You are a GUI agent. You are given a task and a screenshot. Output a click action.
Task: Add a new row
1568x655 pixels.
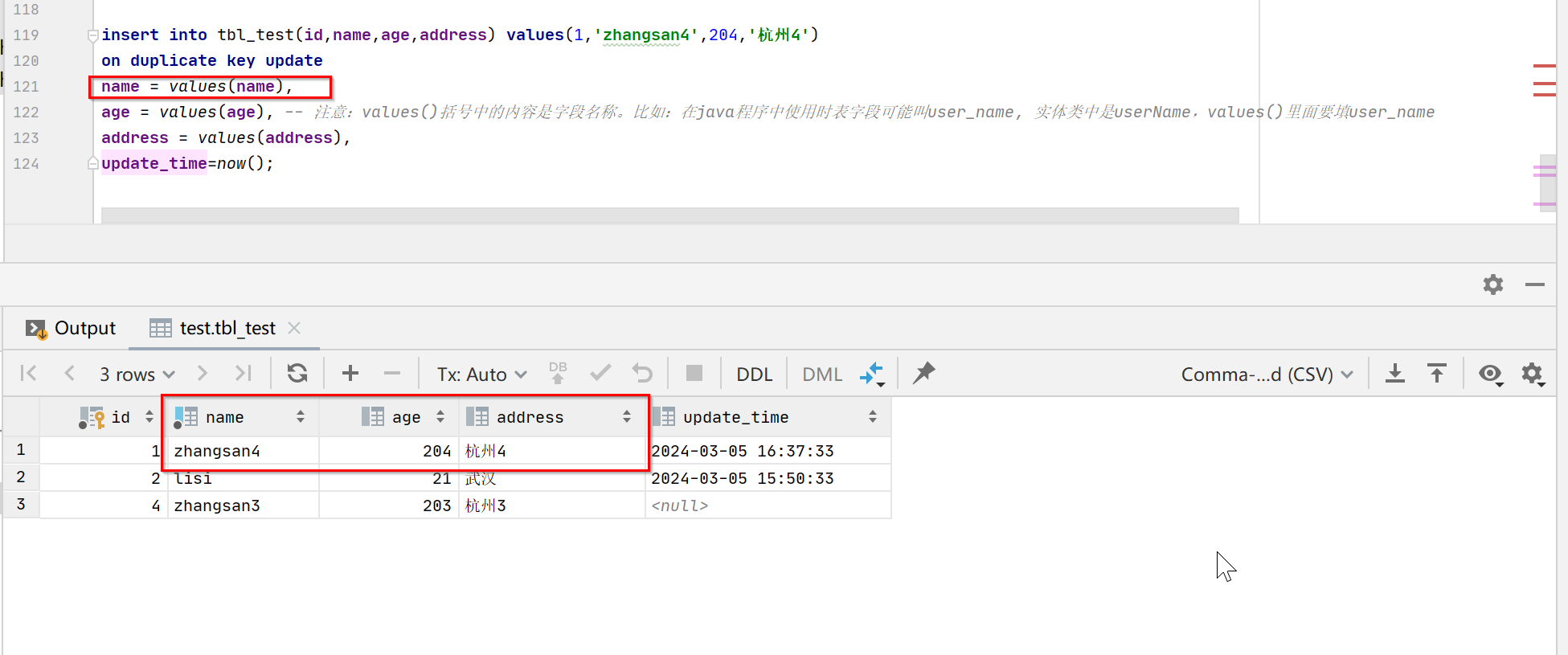[350, 374]
